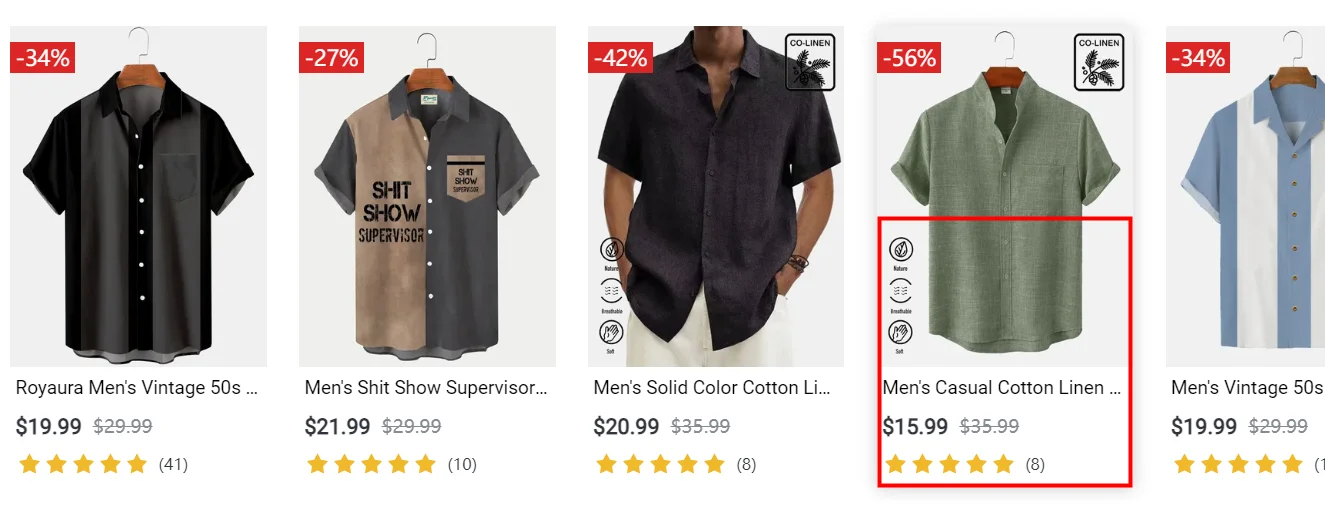This screenshot has height=507, width=1325.
Task: Open Men's Casual Cotton Linen product title
Action: tap(1001, 387)
